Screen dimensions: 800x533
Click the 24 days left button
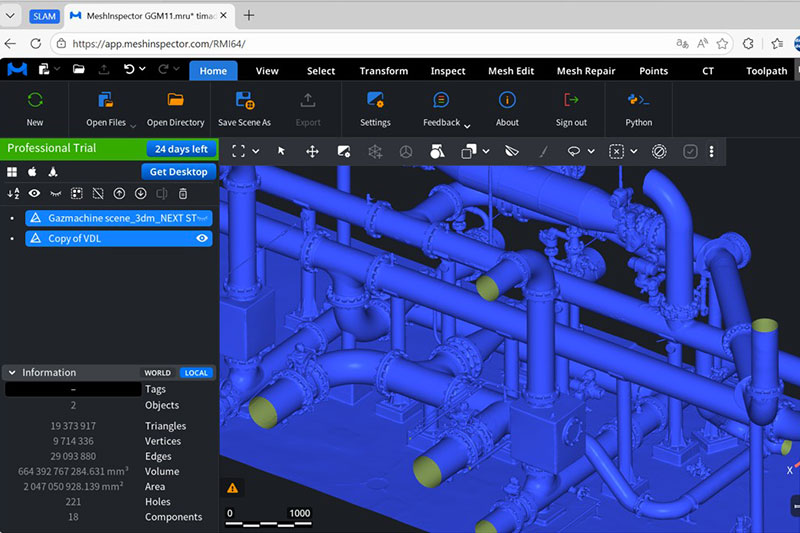point(180,149)
